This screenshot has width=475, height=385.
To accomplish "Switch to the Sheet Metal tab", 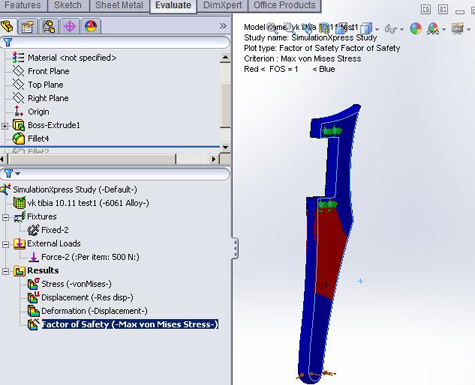I will point(119,5).
